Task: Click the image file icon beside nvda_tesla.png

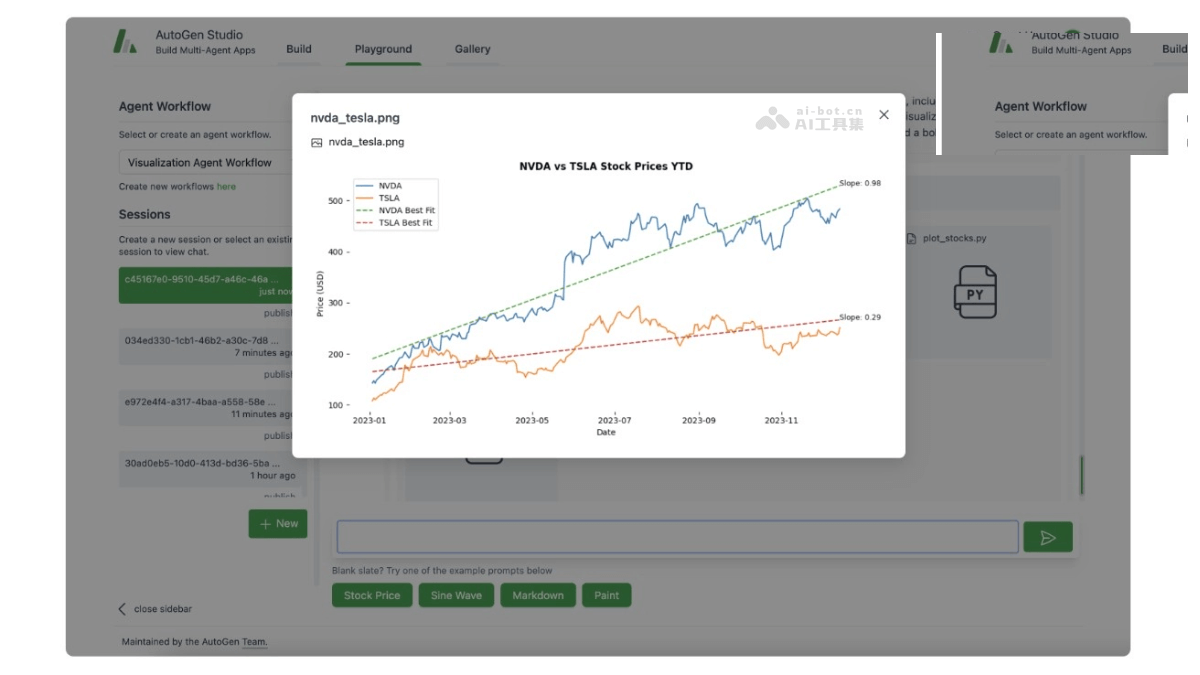Action: [x=317, y=143]
